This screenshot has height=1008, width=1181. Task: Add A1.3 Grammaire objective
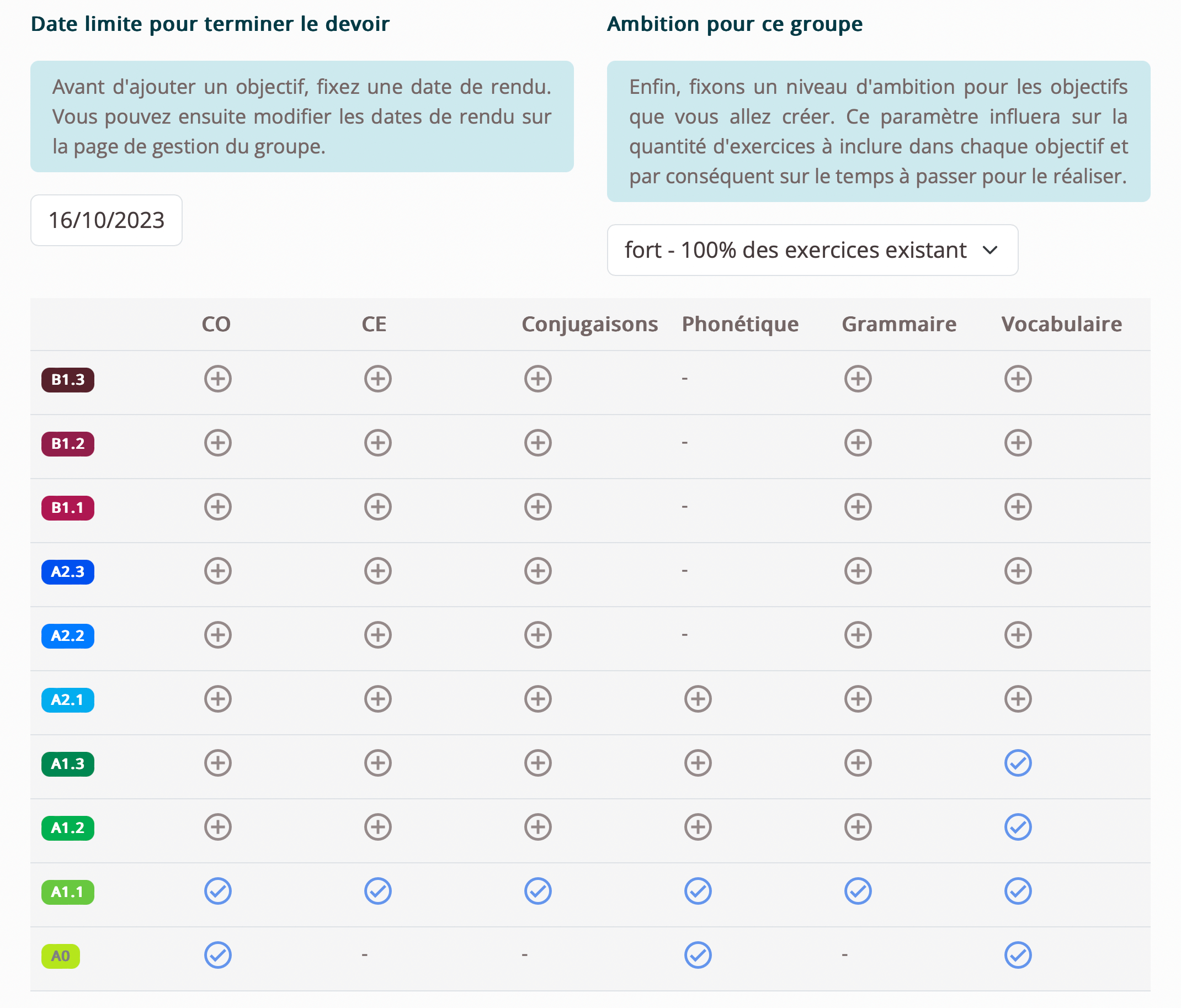pos(858,763)
